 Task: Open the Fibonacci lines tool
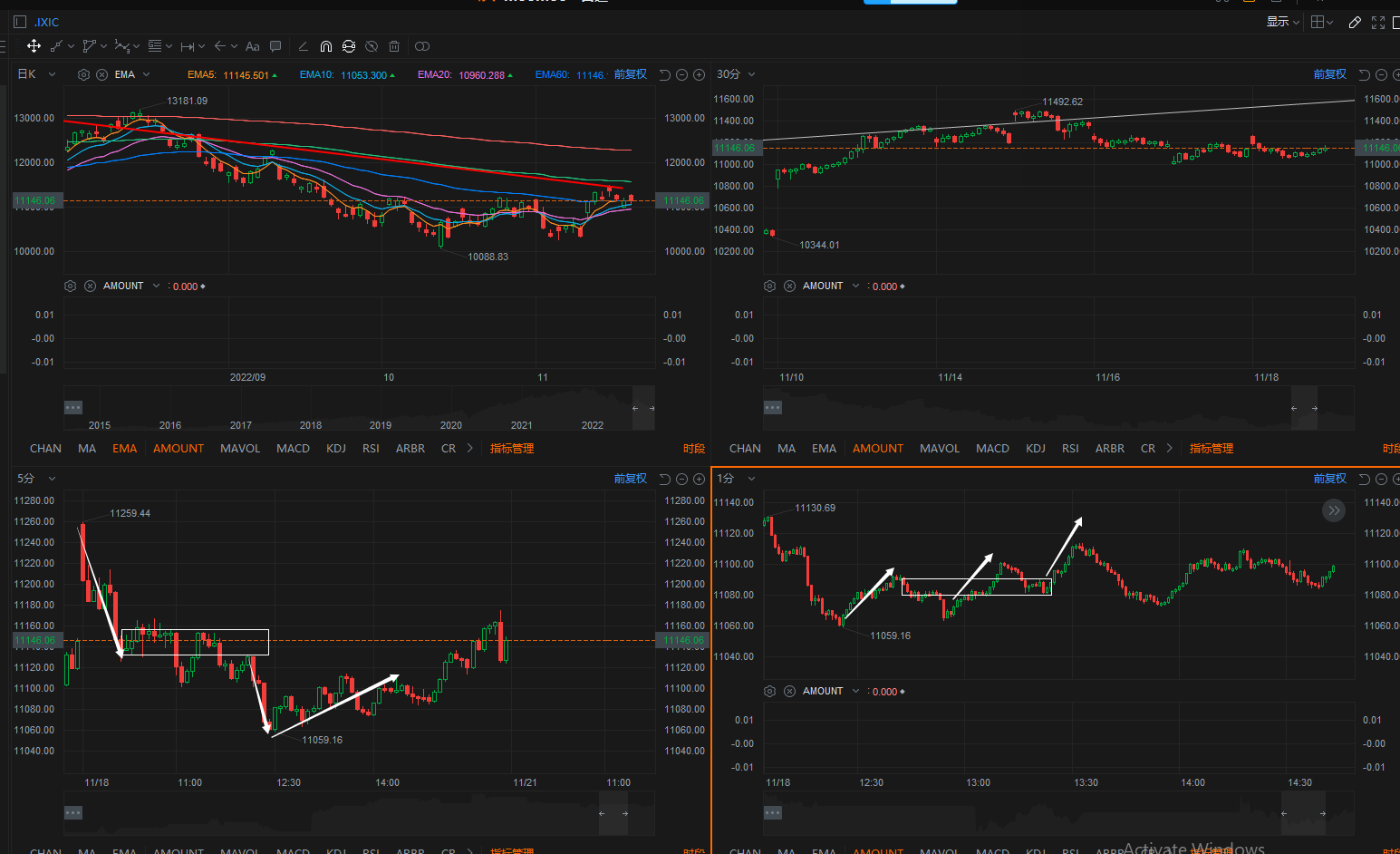pyautogui.click(x=155, y=46)
